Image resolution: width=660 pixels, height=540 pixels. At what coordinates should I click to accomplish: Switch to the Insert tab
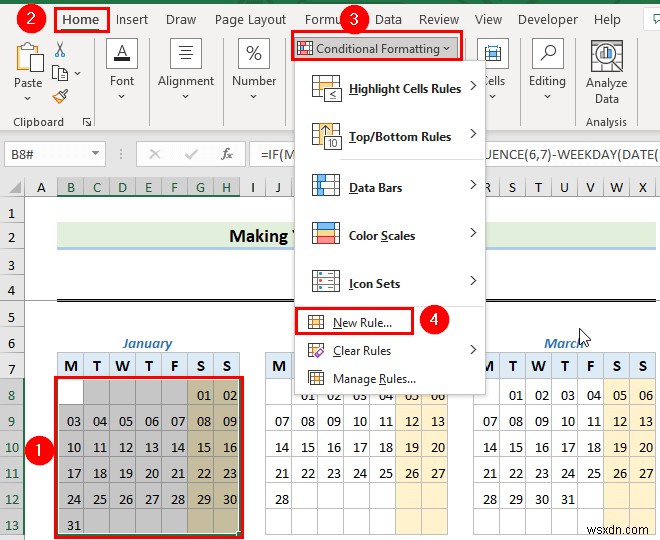pyautogui.click(x=132, y=20)
